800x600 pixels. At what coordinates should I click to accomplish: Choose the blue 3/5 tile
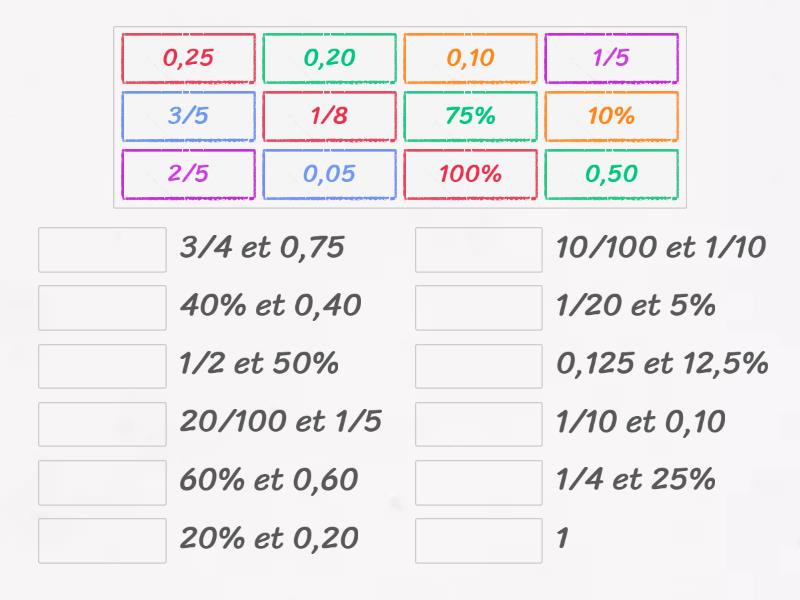pos(188,116)
